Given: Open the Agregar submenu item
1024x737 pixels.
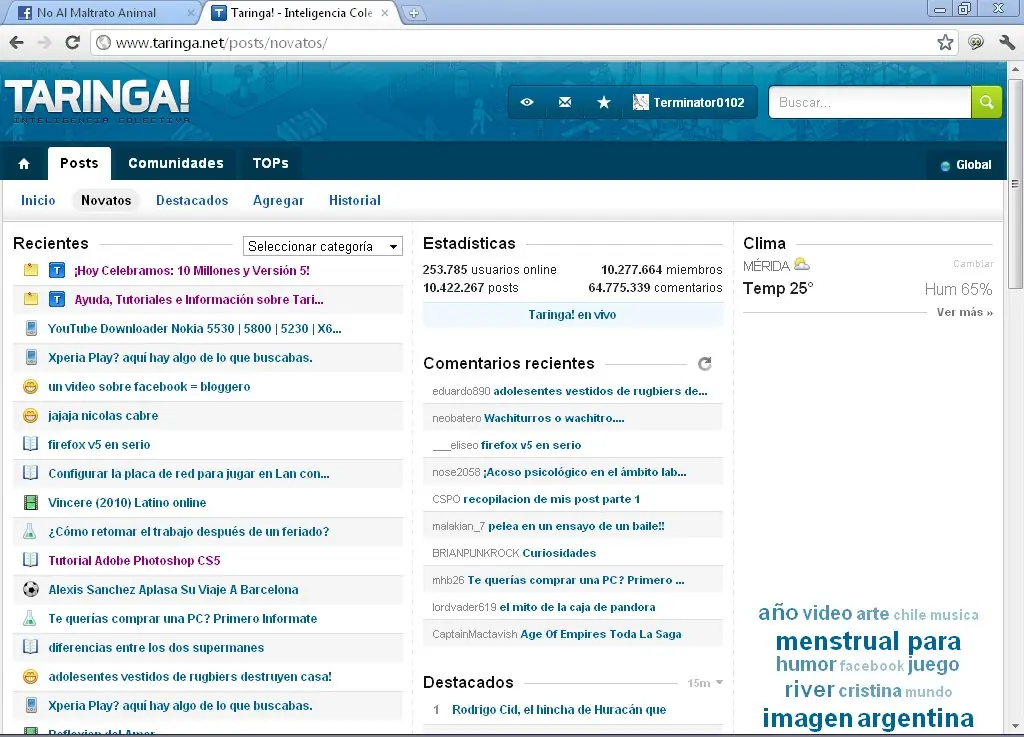Looking at the screenshot, I should coord(278,200).
